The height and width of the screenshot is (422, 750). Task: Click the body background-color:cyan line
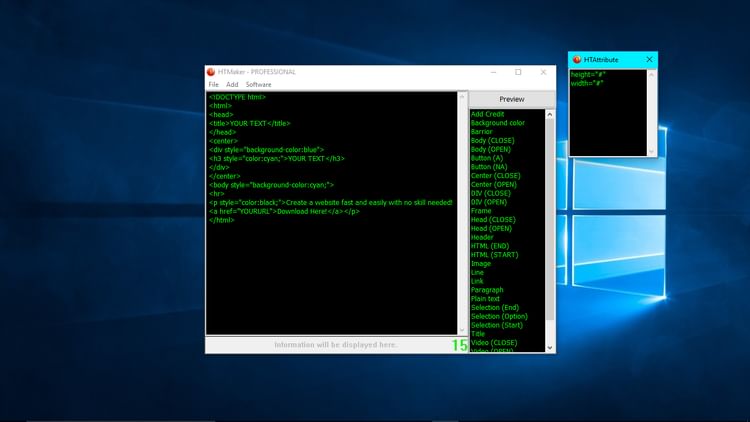coord(271,185)
